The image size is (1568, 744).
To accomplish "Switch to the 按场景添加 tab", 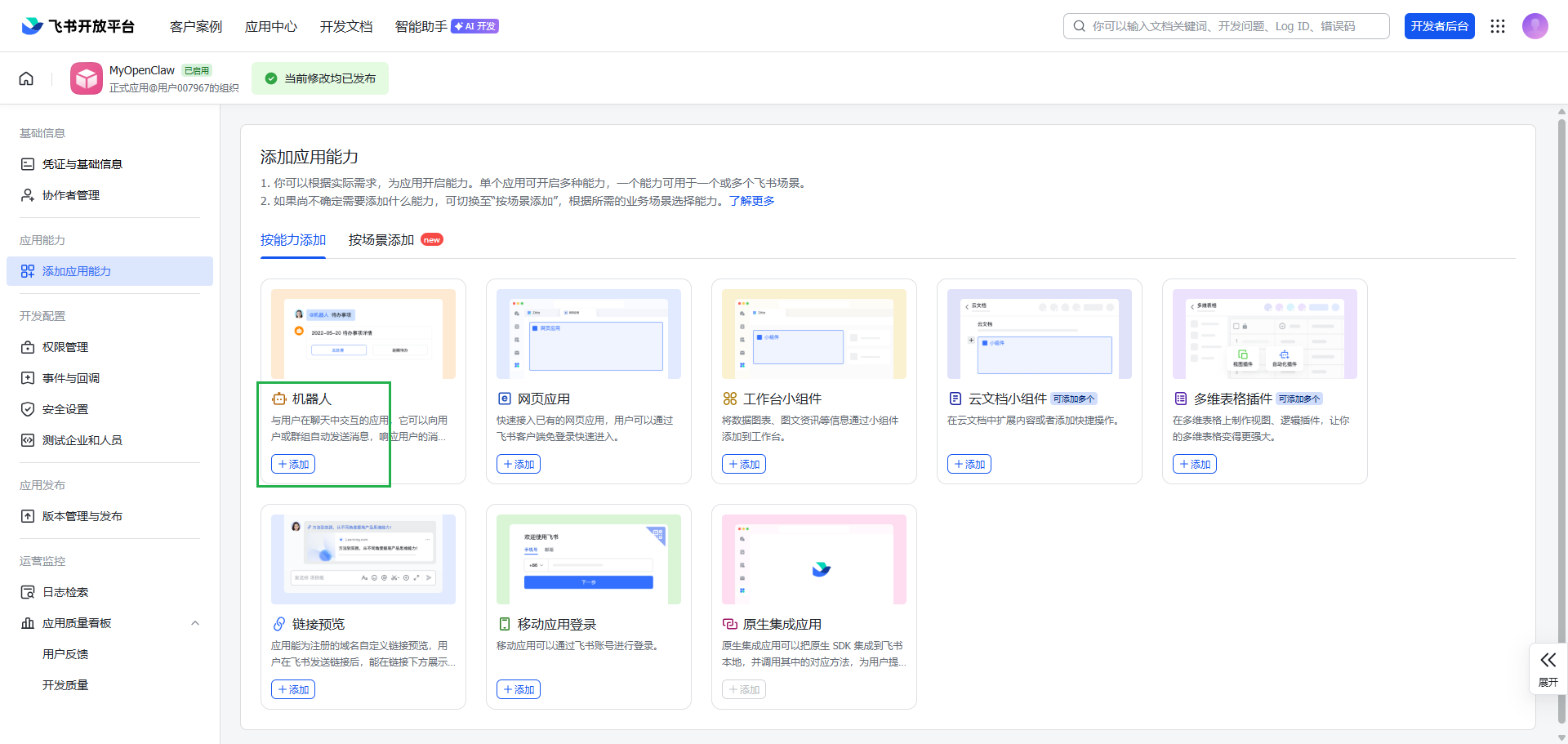I will (x=381, y=239).
